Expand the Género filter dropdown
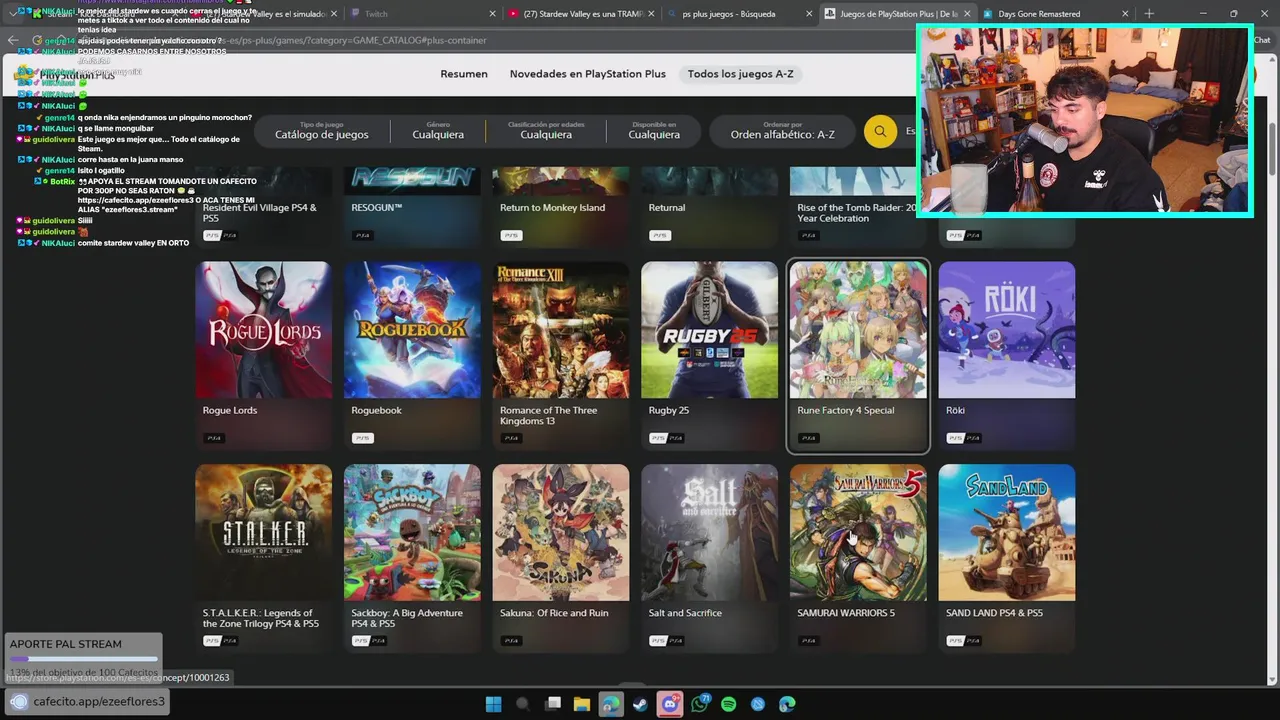Viewport: 1280px width, 720px height. 438,131
